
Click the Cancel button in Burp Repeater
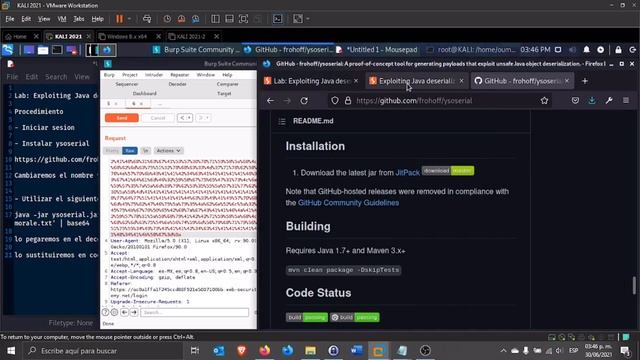158,118
